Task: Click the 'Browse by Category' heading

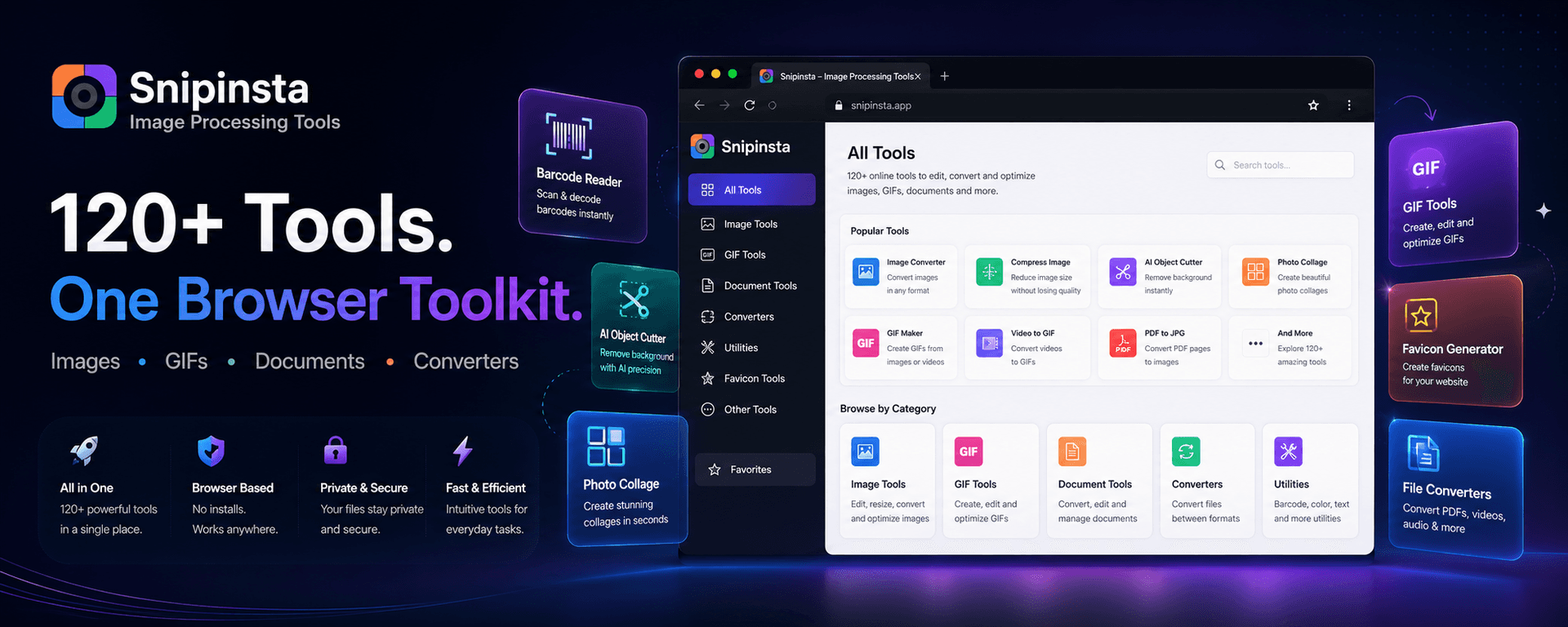Action: pyautogui.click(x=888, y=408)
